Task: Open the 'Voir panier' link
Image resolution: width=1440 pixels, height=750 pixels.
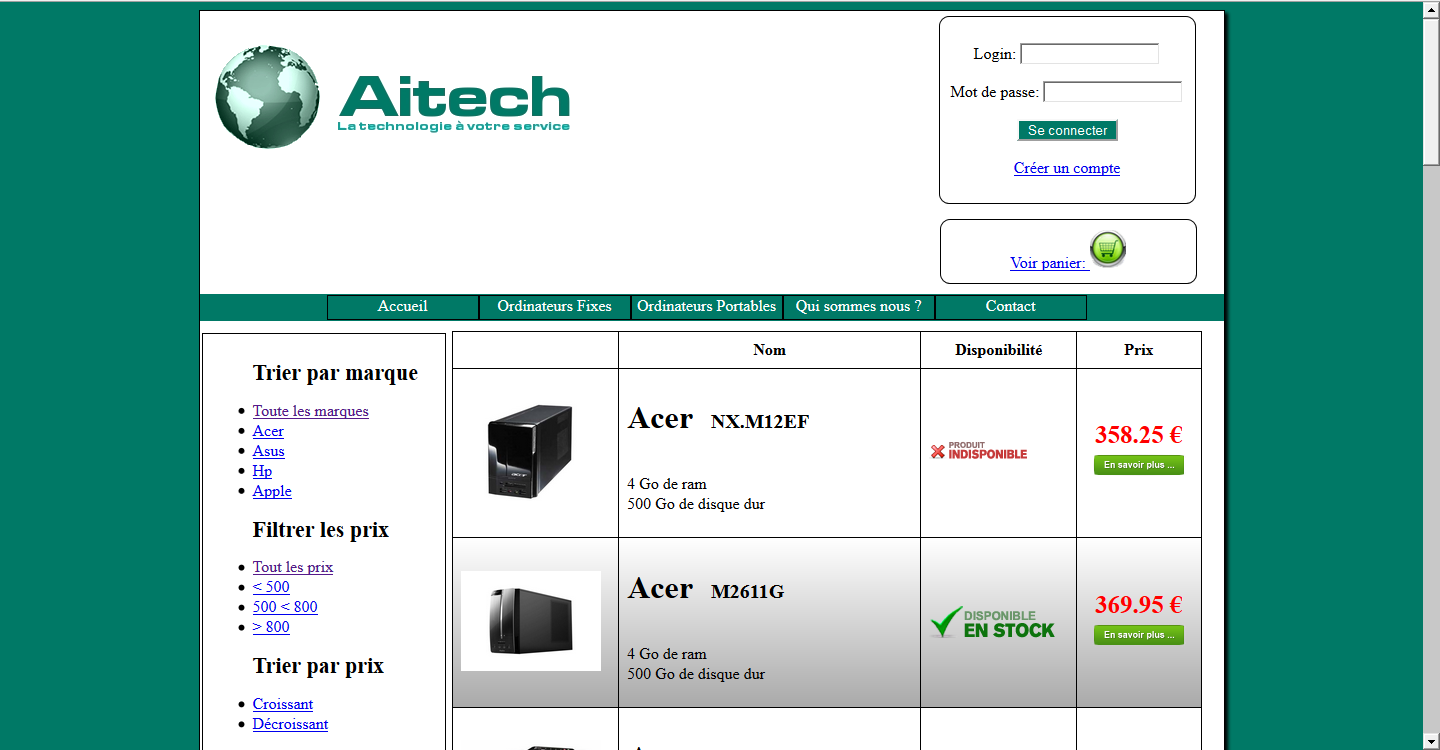Action: [x=1048, y=263]
